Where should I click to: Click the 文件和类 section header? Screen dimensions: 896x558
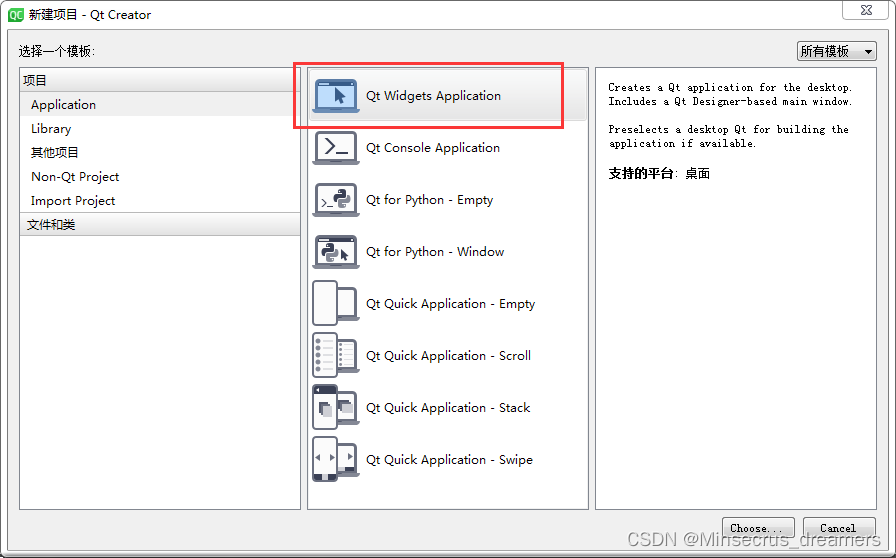159,224
